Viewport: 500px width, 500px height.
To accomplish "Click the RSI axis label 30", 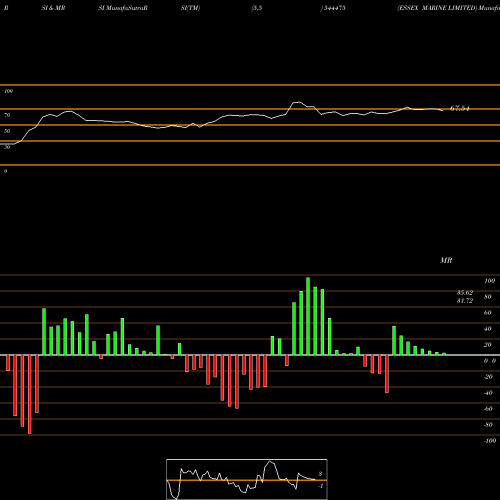I will (x=7, y=147).
